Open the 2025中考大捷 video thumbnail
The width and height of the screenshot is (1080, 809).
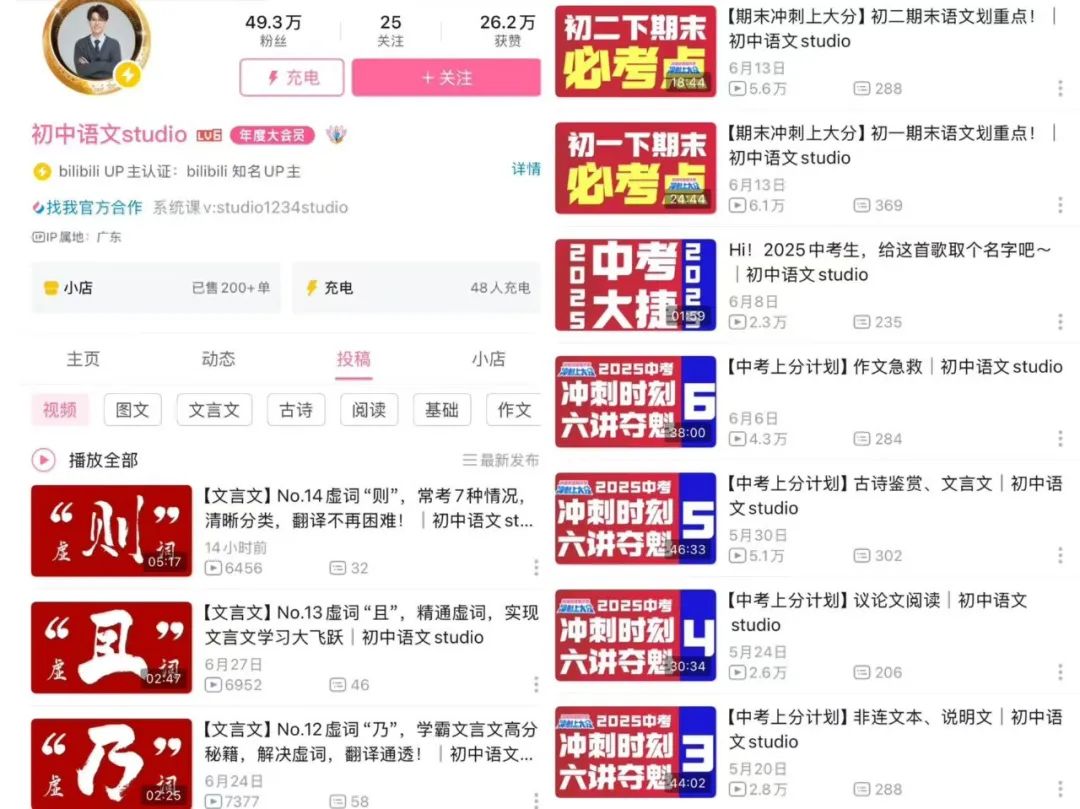point(636,285)
